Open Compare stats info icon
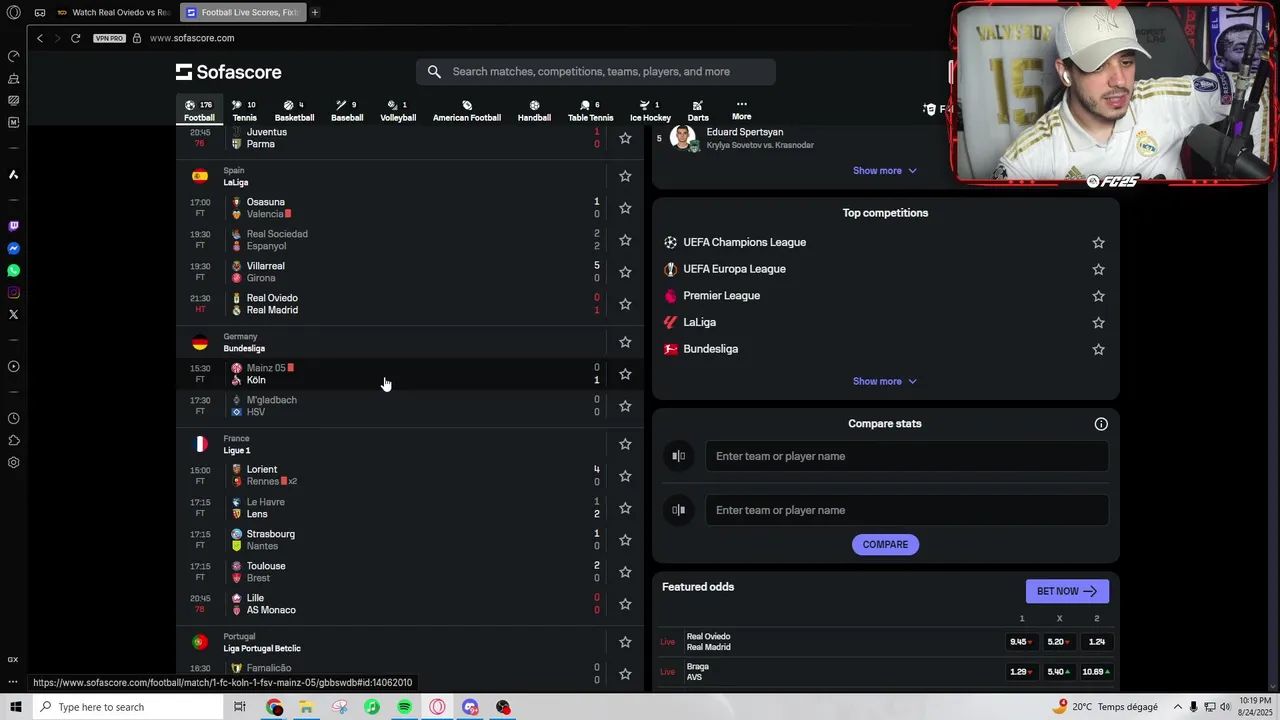Viewport: 1280px width, 720px height. pyautogui.click(x=1101, y=424)
